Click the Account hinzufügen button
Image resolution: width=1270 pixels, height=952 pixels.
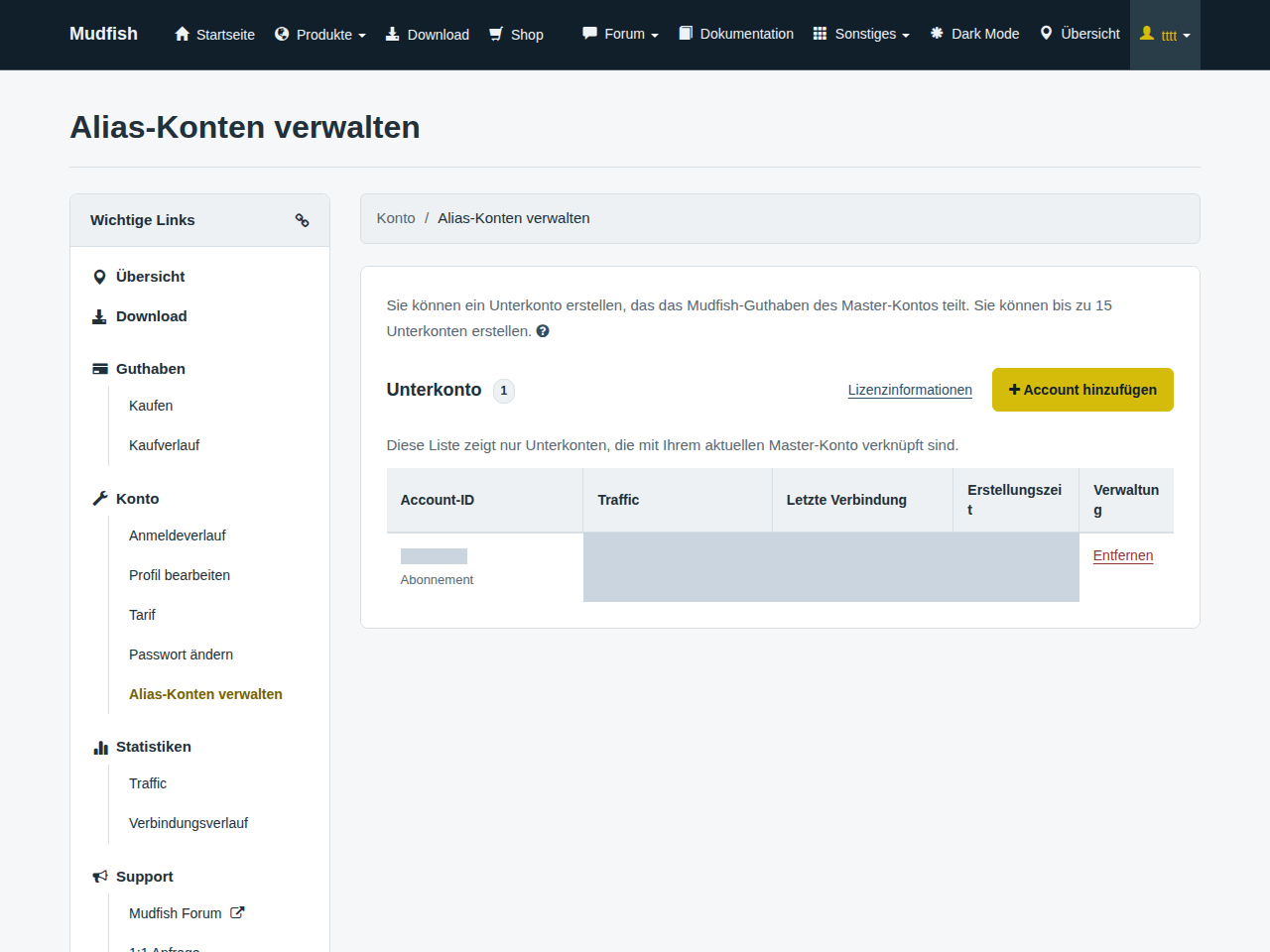[x=1082, y=390]
